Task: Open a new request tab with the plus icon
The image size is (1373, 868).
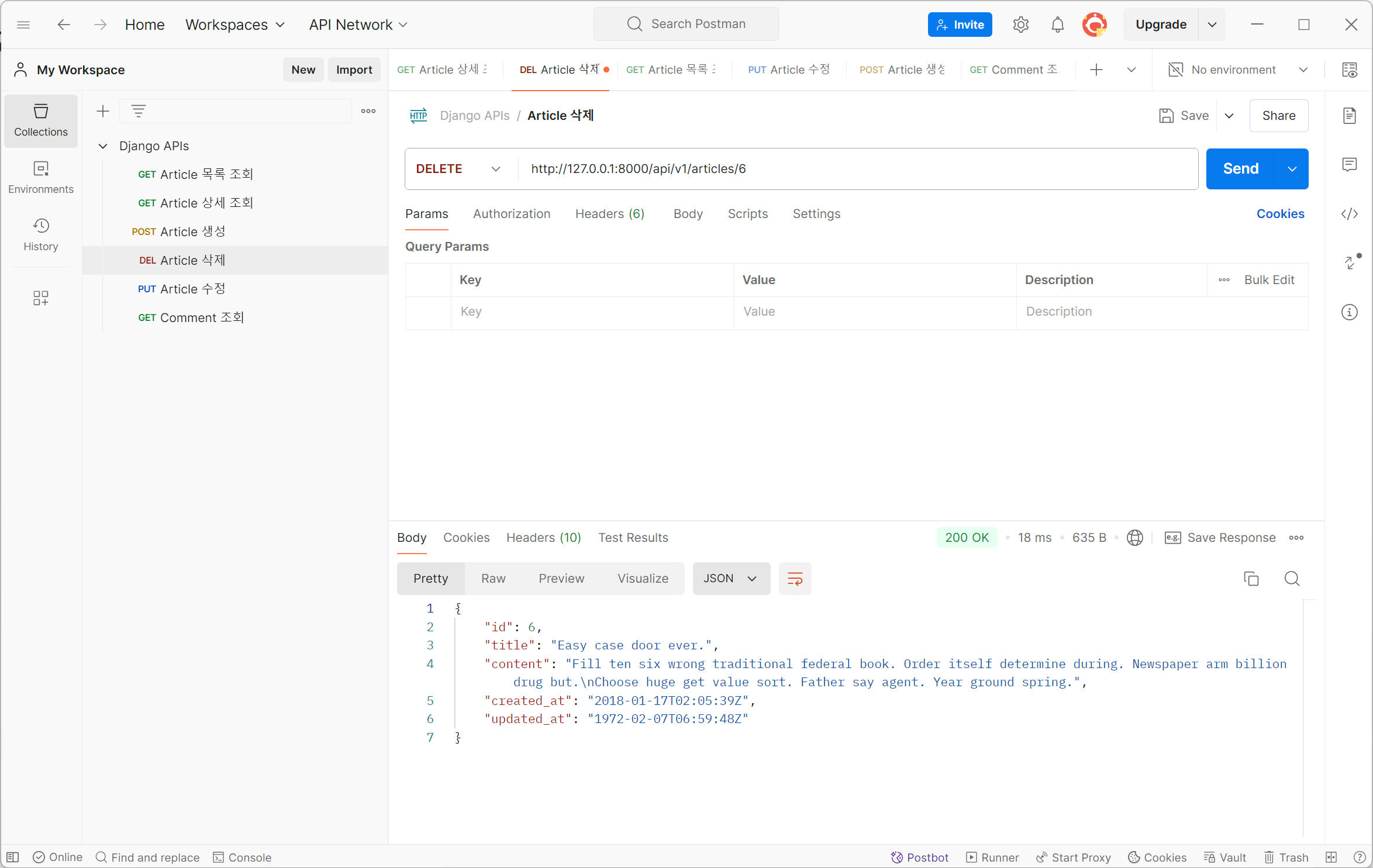Action: click(x=1096, y=70)
